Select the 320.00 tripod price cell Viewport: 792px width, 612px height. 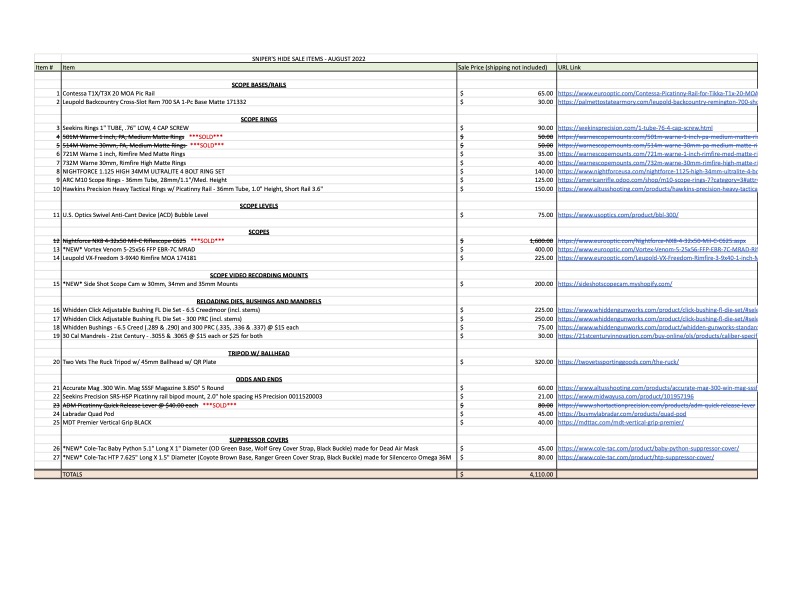507,362
